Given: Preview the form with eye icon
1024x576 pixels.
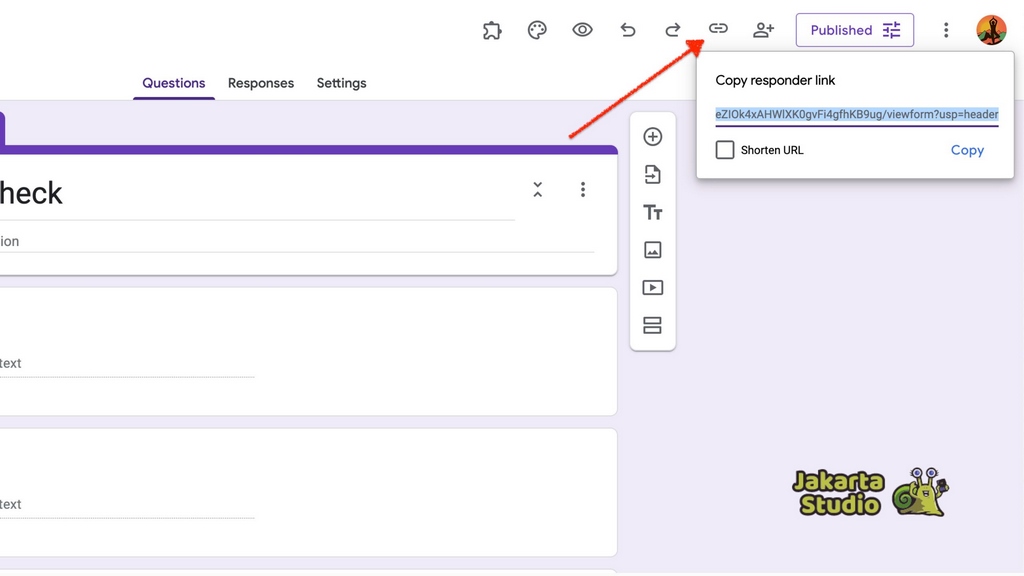Looking at the screenshot, I should click(582, 30).
